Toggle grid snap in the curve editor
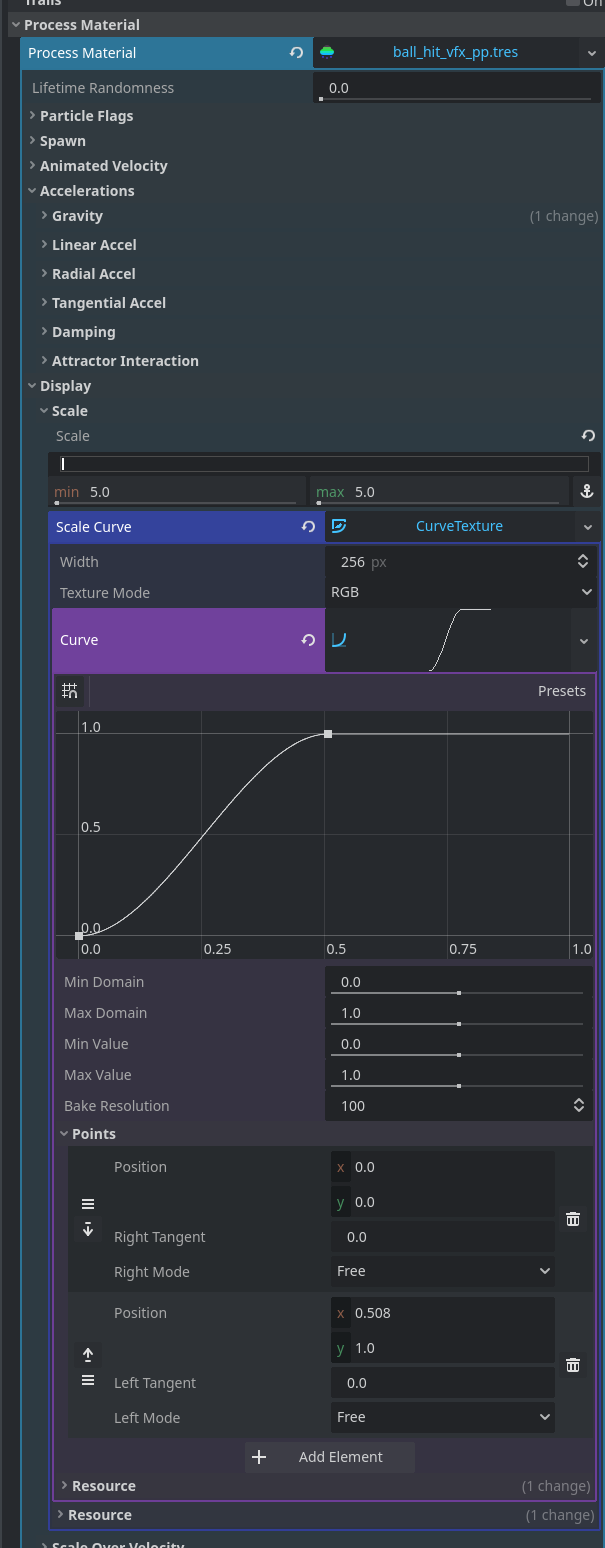The width and height of the screenshot is (605, 1548). click(x=70, y=691)
